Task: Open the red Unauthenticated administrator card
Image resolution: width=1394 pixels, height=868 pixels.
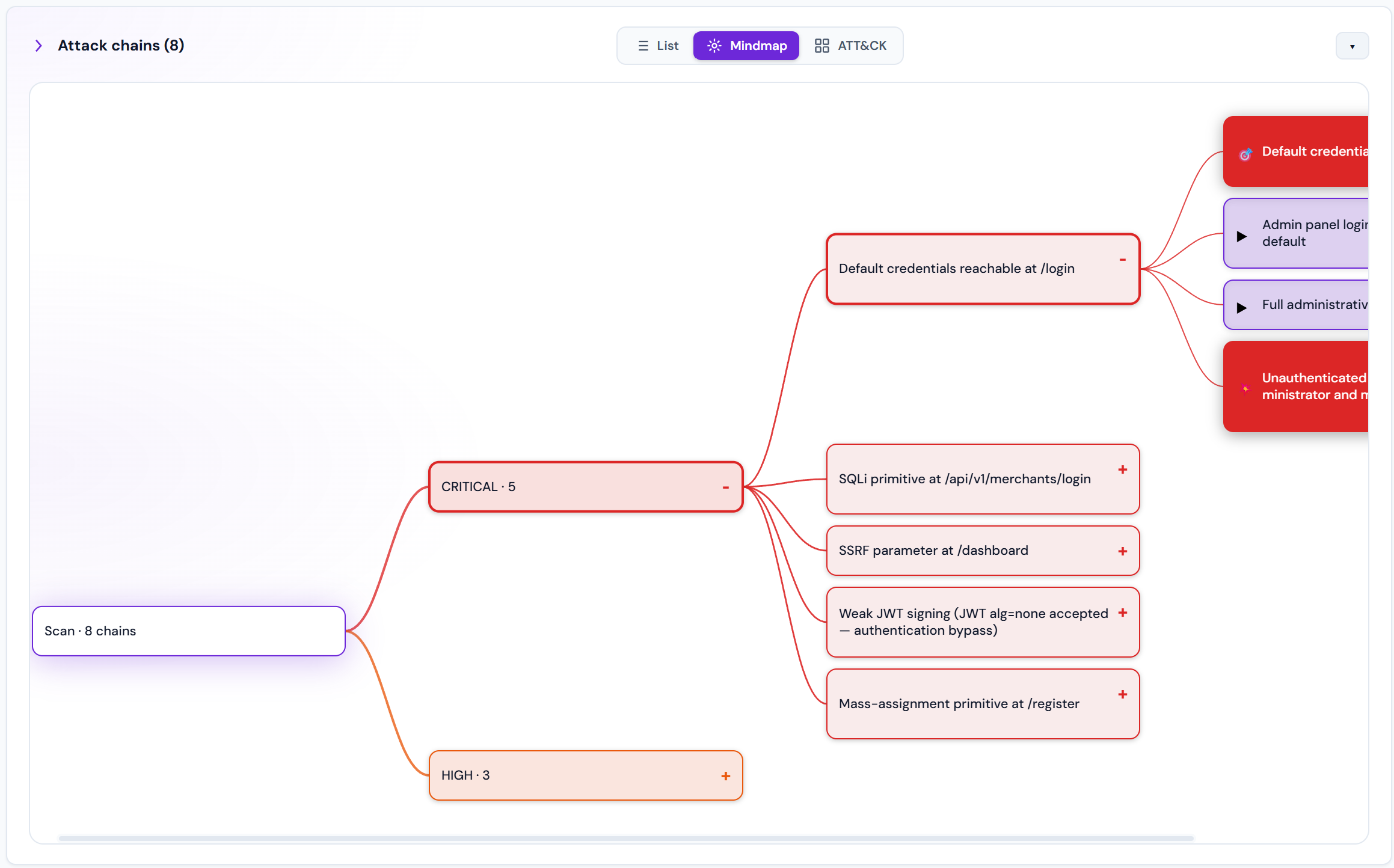Action: click(1296, 387)
